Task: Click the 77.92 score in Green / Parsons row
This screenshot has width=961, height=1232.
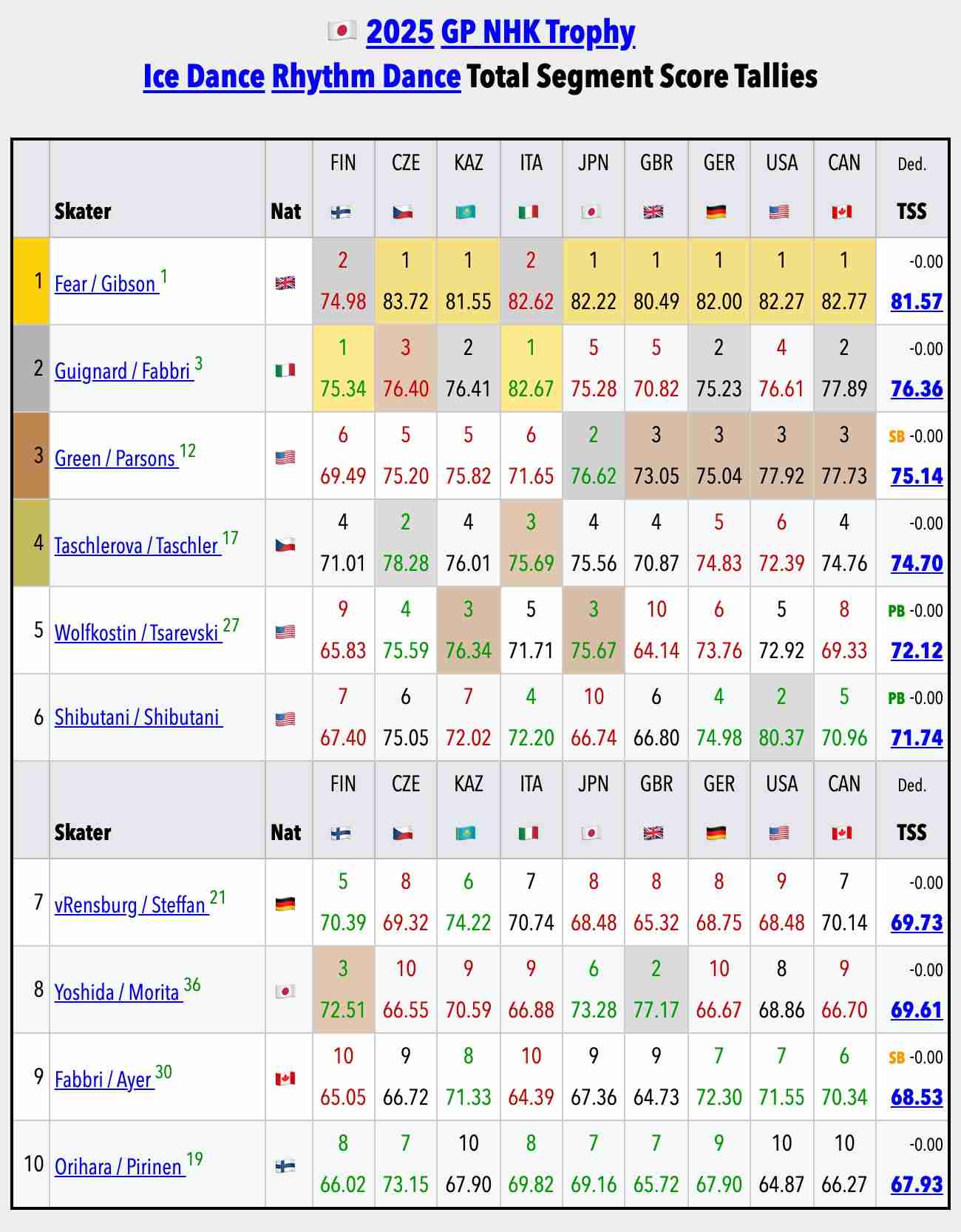Action: tap(781, 476)
